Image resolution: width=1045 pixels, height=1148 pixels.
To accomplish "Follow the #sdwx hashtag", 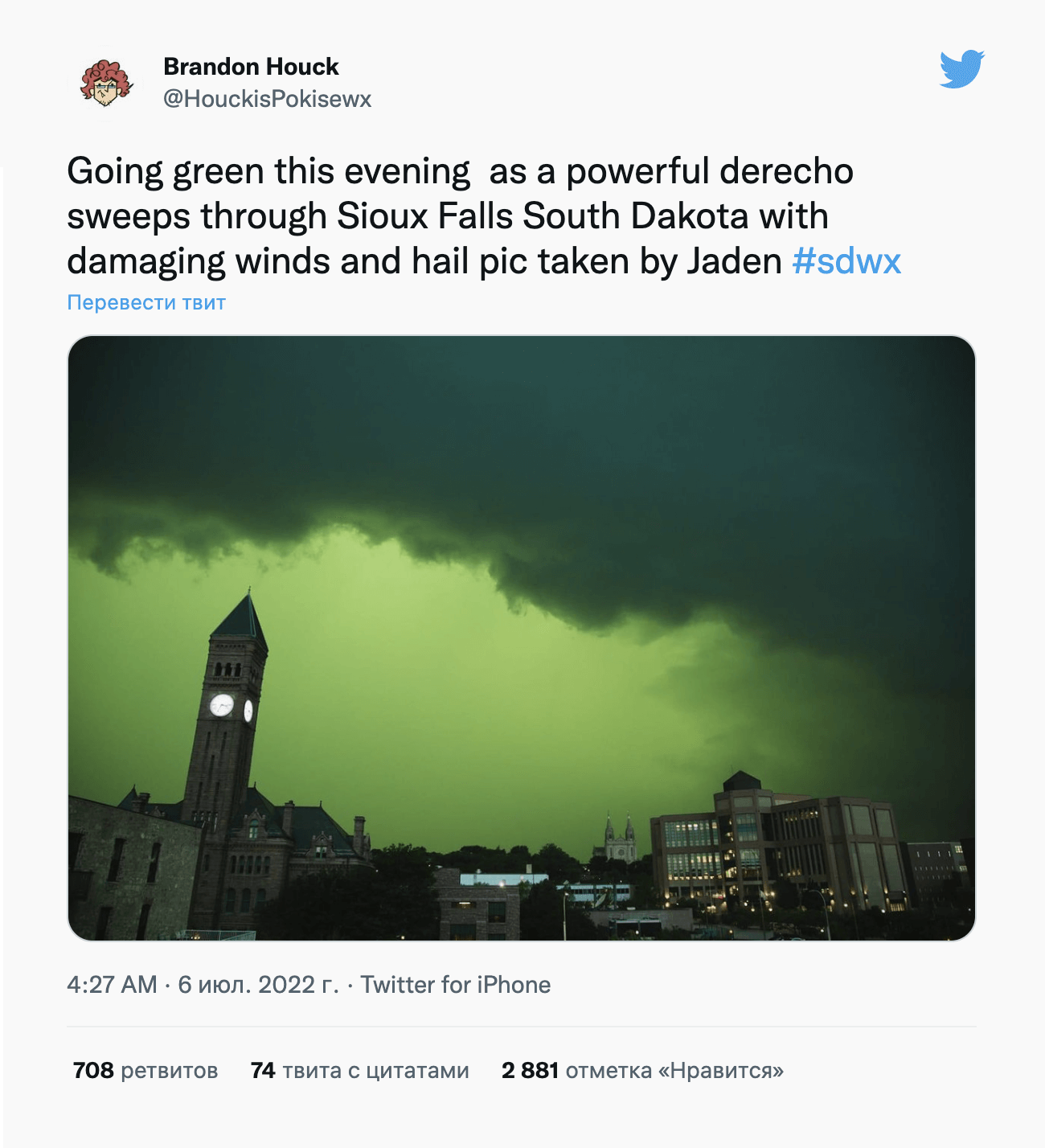I will (846, 261).
